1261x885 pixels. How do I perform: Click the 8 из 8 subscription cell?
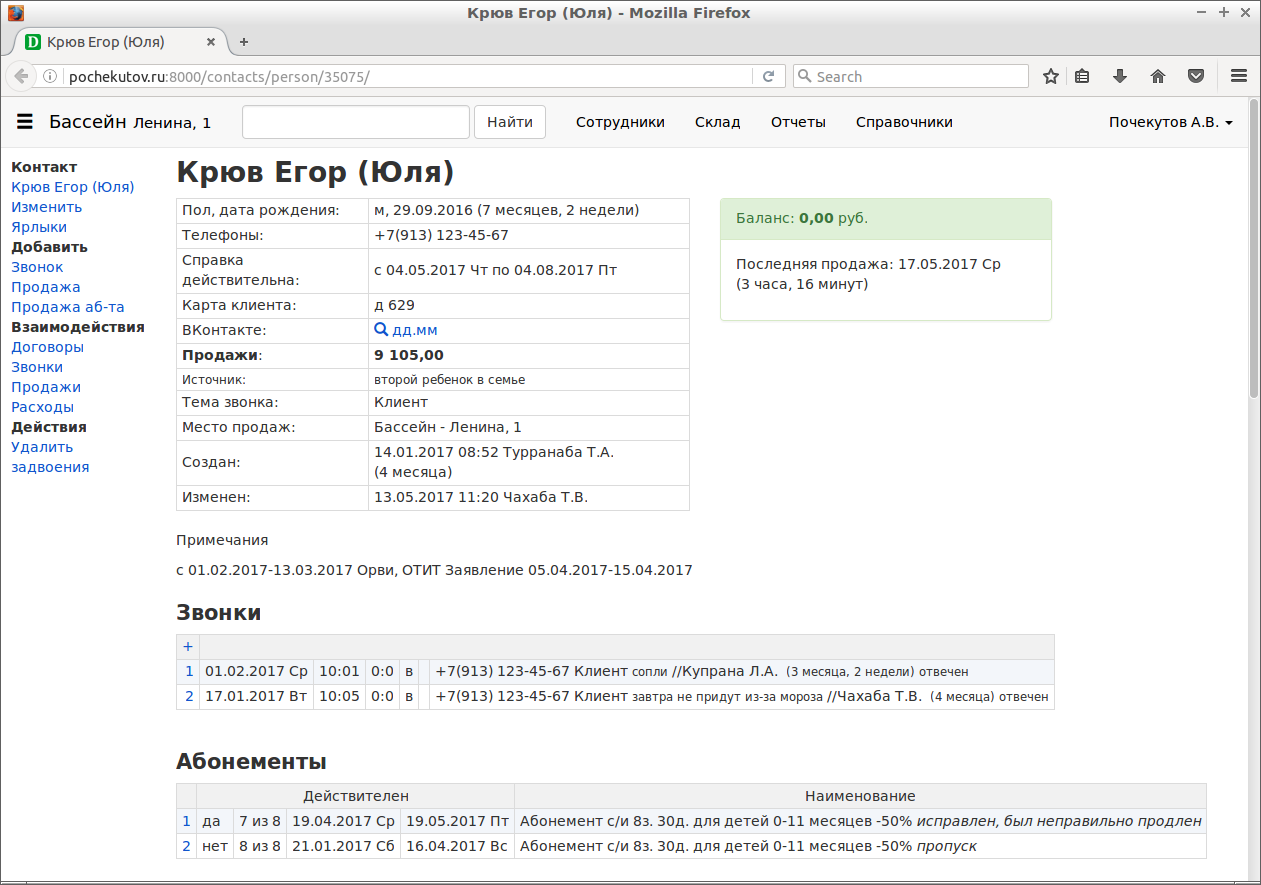[260, 846]
